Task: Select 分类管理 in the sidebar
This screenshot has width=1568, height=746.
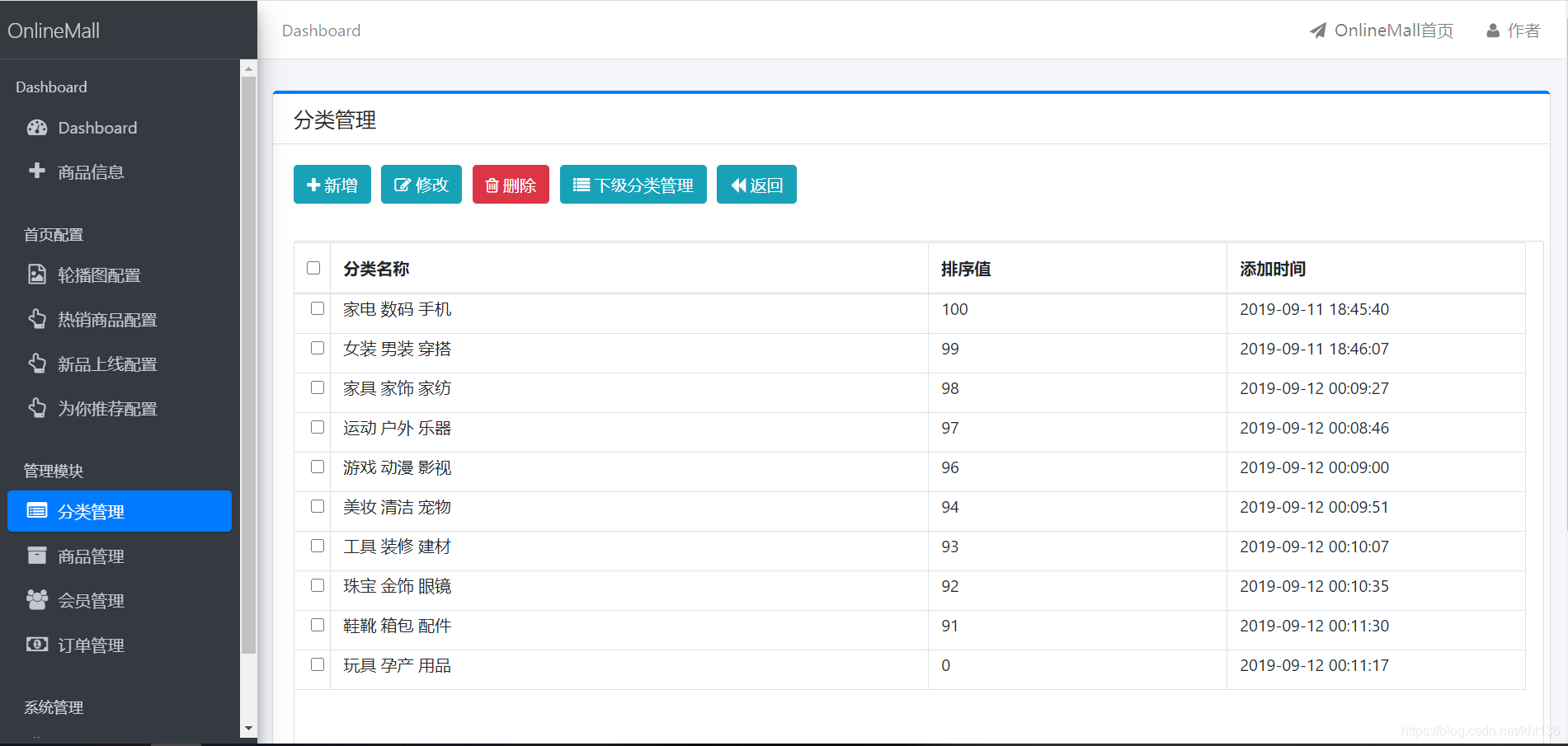Action: [120, 511]
